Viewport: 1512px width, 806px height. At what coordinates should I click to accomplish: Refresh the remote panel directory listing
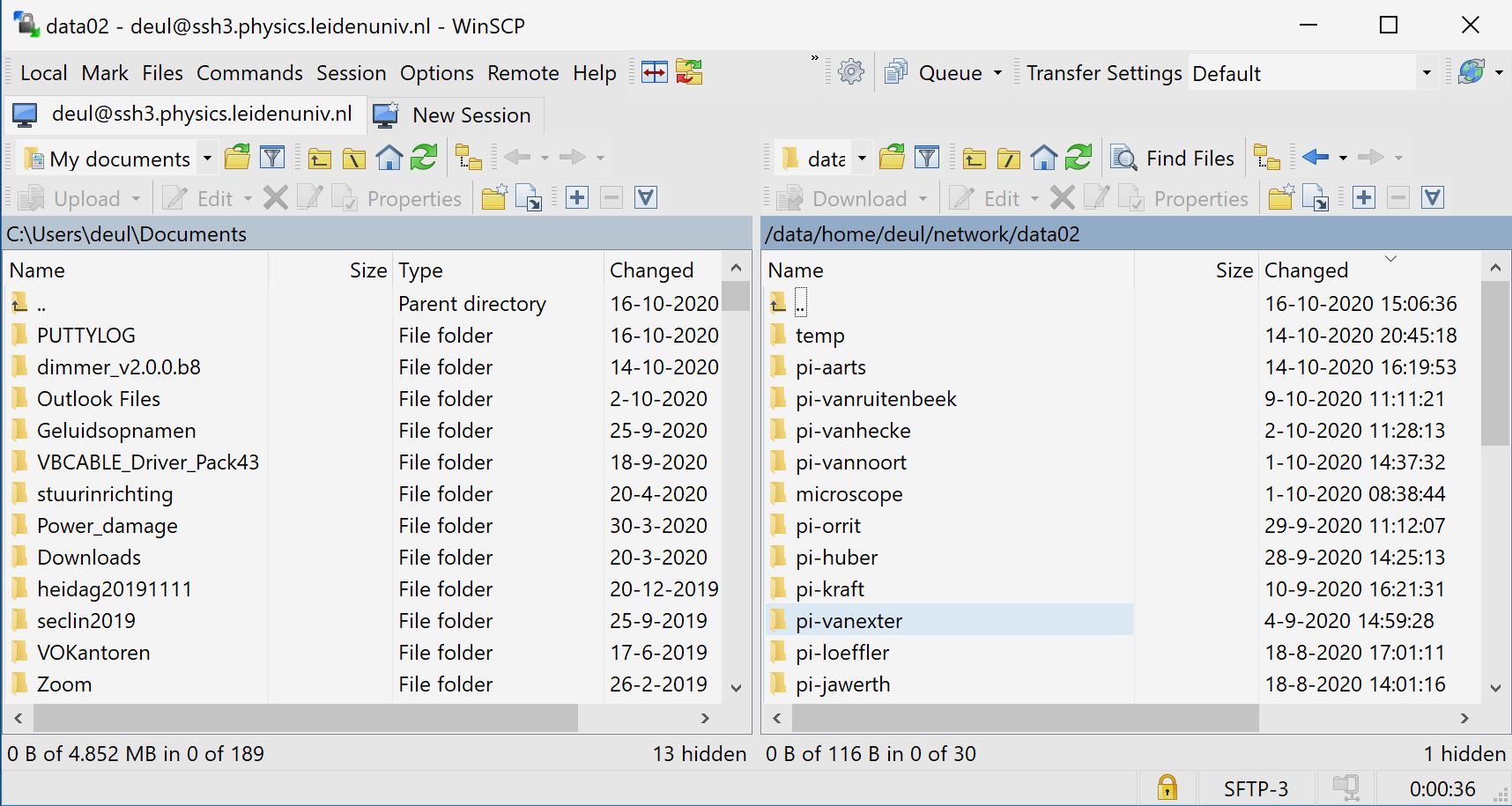pyautogui.click(x=1078, y=159)
